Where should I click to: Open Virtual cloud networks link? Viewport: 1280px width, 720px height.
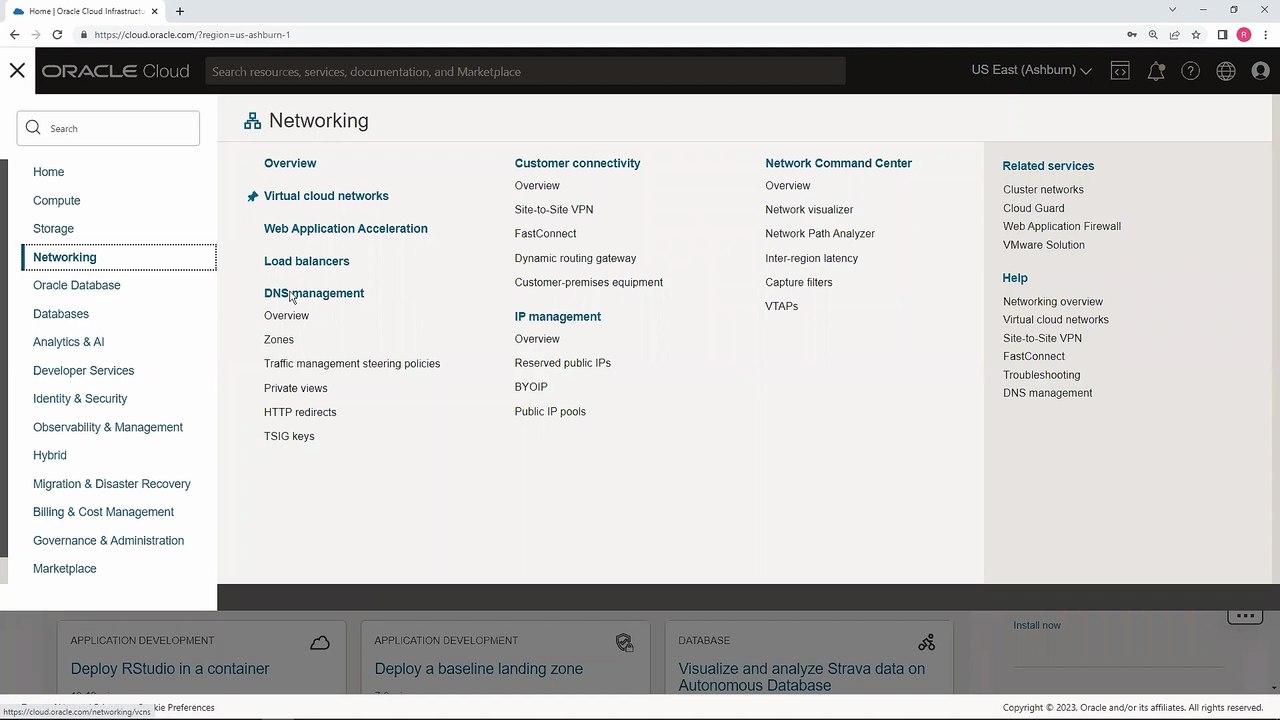pyautogui.click(x=326, y=196)
